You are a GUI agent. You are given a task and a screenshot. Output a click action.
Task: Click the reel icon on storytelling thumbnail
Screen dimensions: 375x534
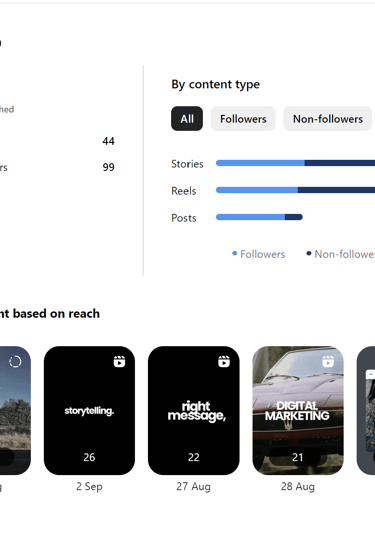click(x=119, y=361)
